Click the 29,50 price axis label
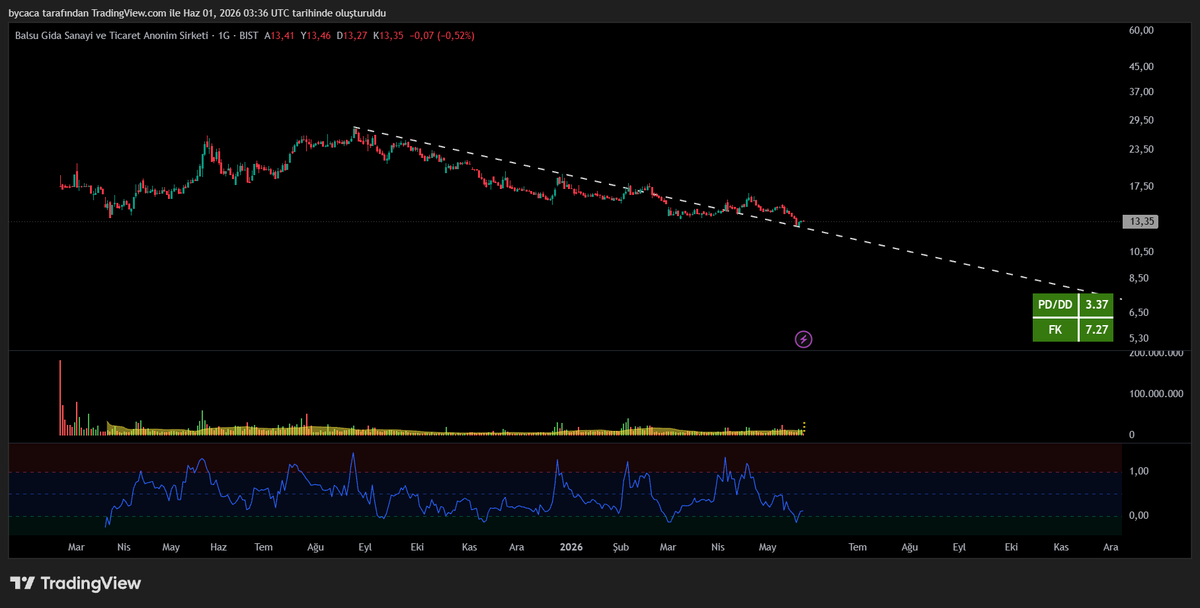This screenshot has width=1200, height=608. 1141,121
